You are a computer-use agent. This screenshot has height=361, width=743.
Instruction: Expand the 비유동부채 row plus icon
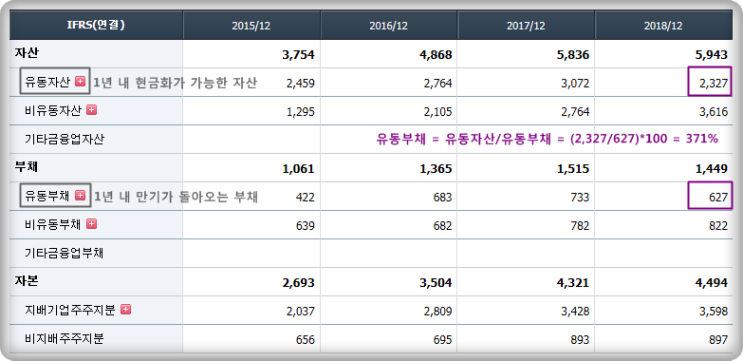click(92, 224)
